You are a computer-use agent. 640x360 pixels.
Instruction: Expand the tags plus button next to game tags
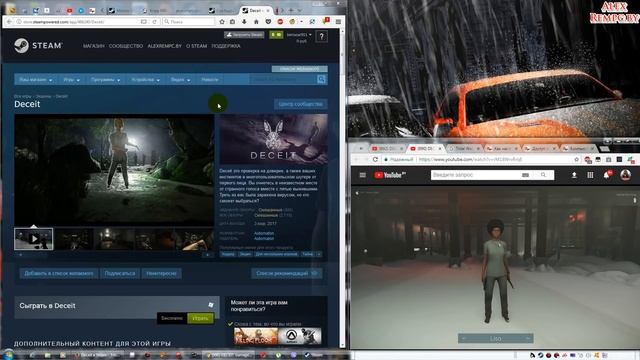pos(318,254)
